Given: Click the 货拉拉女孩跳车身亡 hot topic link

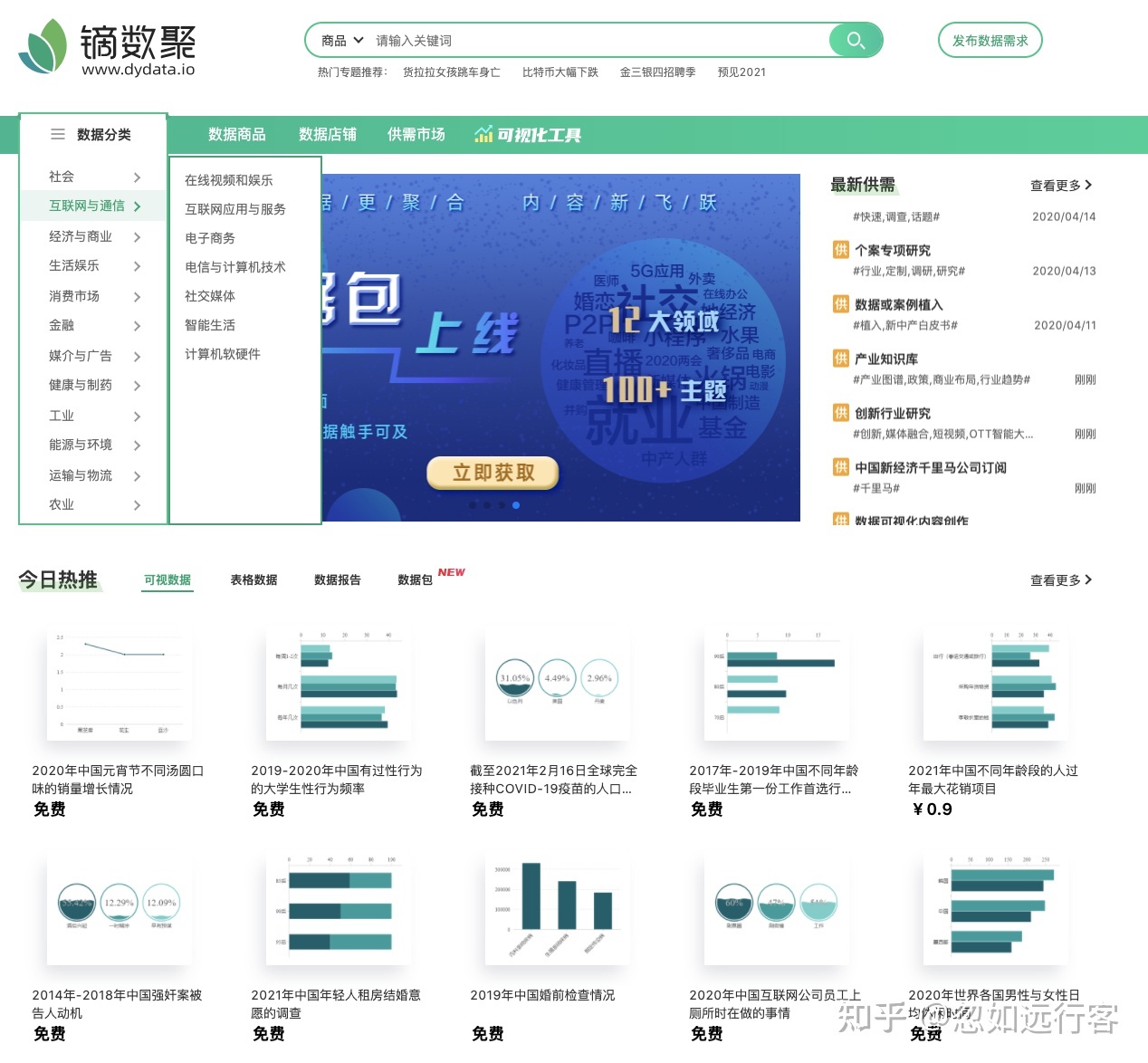Looking at the screenshot, I should [452, 72].
